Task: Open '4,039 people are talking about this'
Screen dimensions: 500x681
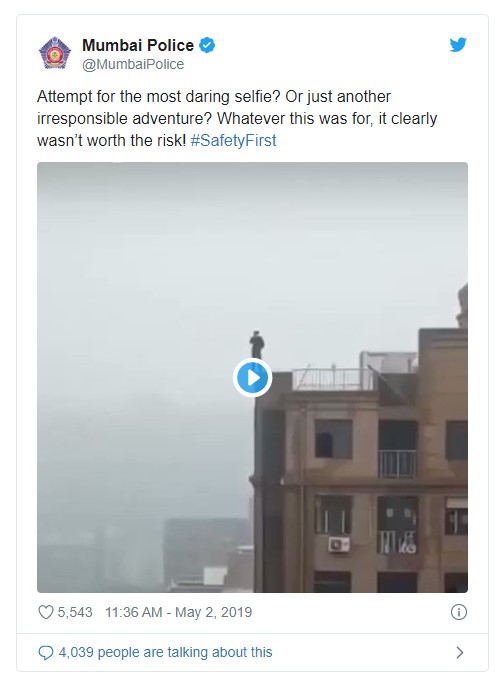Action: [x=166, y=652]
